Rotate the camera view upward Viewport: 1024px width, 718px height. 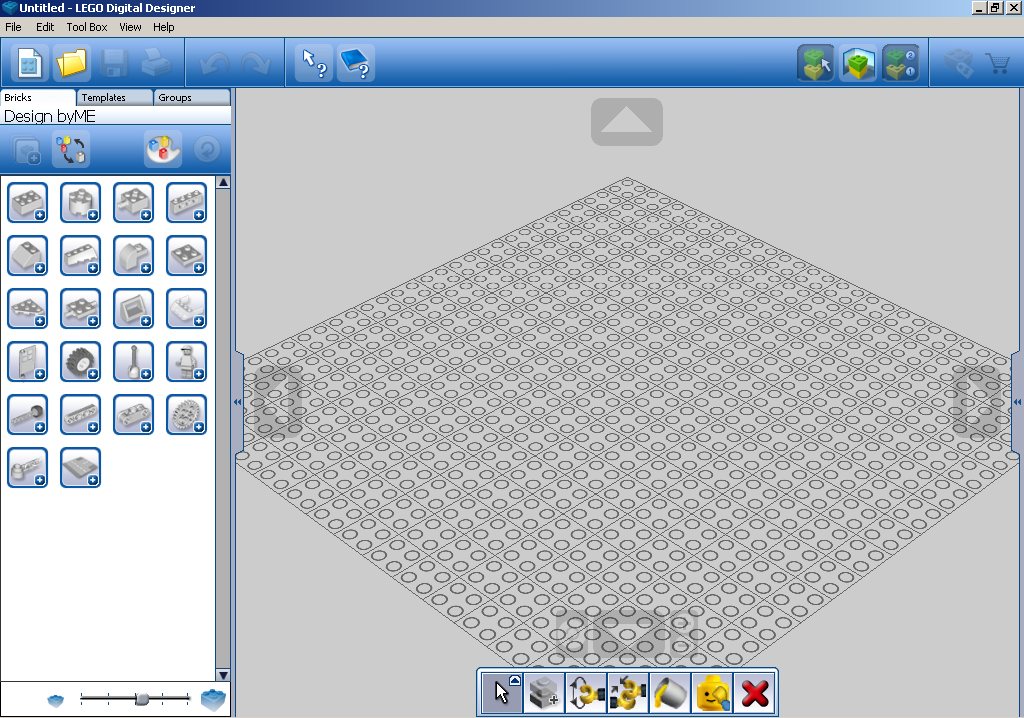(x=626, y=122)
